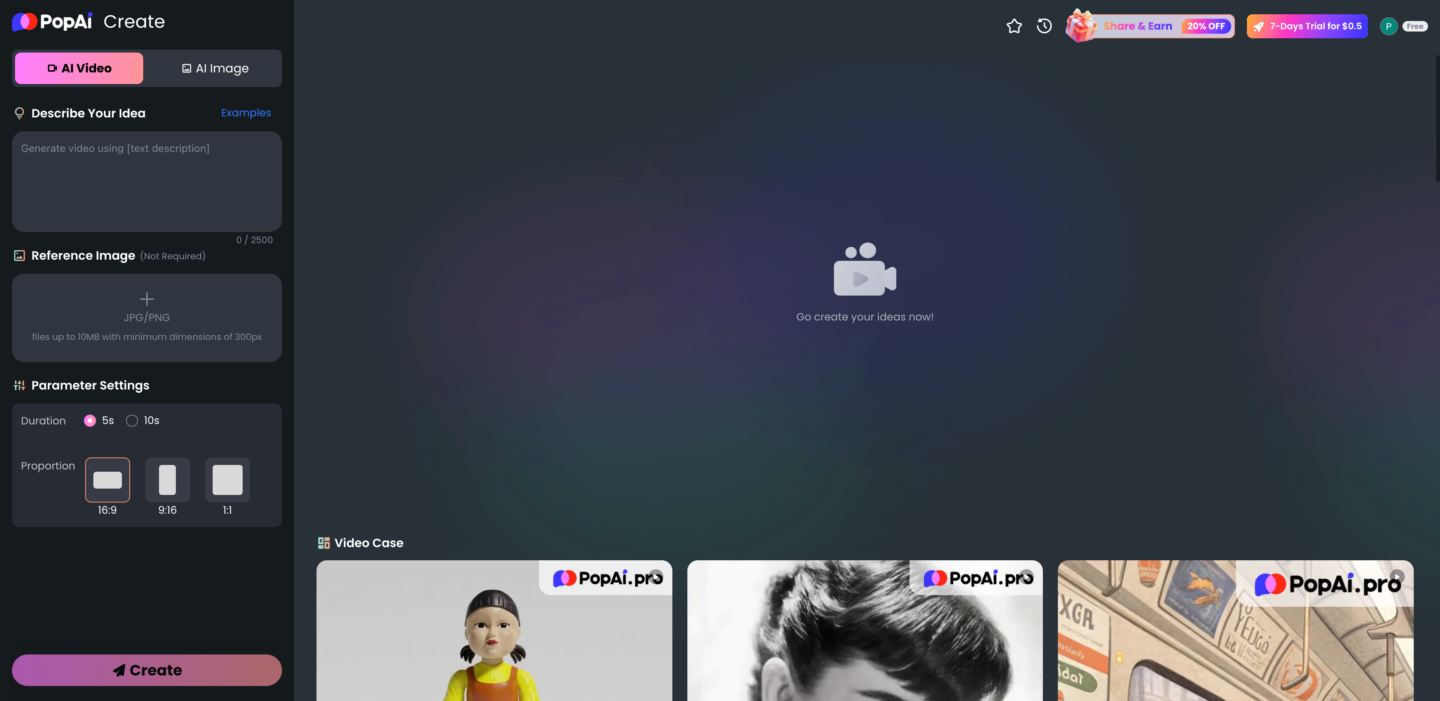Select the 5s duration option
This screenshot has height=701, width=1440.
pos(99,421)
